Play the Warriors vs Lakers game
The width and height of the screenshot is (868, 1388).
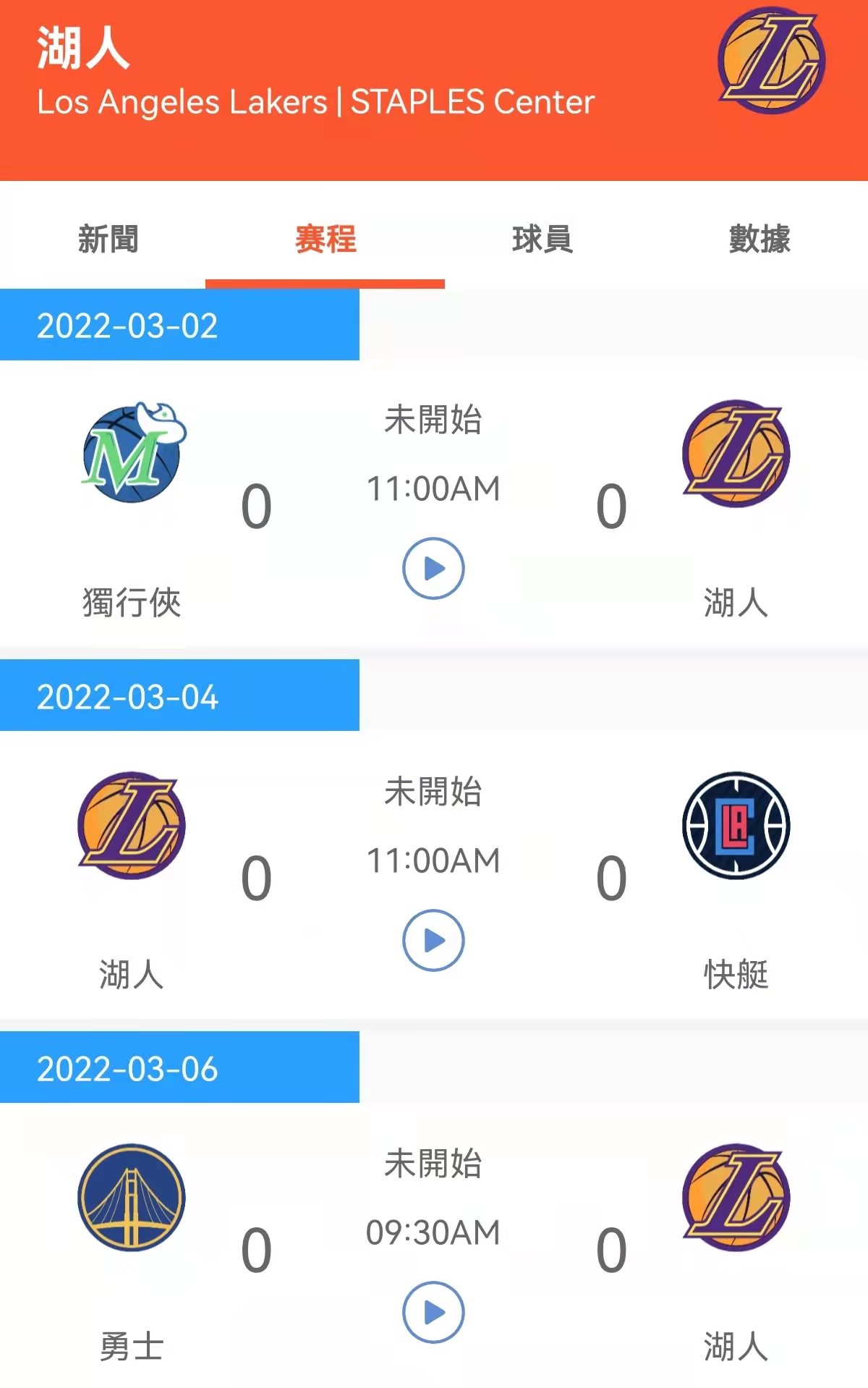(433, 1312)
